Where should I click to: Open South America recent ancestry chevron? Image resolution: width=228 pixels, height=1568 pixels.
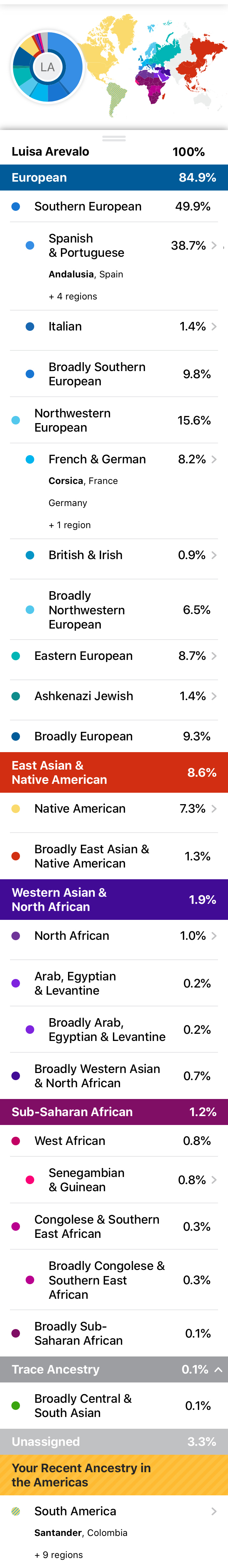(x=214, y=1511)
